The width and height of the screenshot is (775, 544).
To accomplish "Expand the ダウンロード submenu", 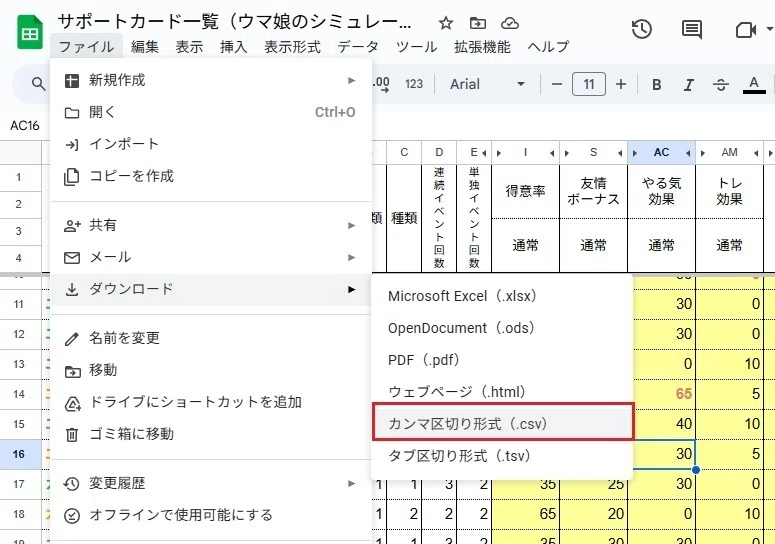I will [x=211, y=289].
